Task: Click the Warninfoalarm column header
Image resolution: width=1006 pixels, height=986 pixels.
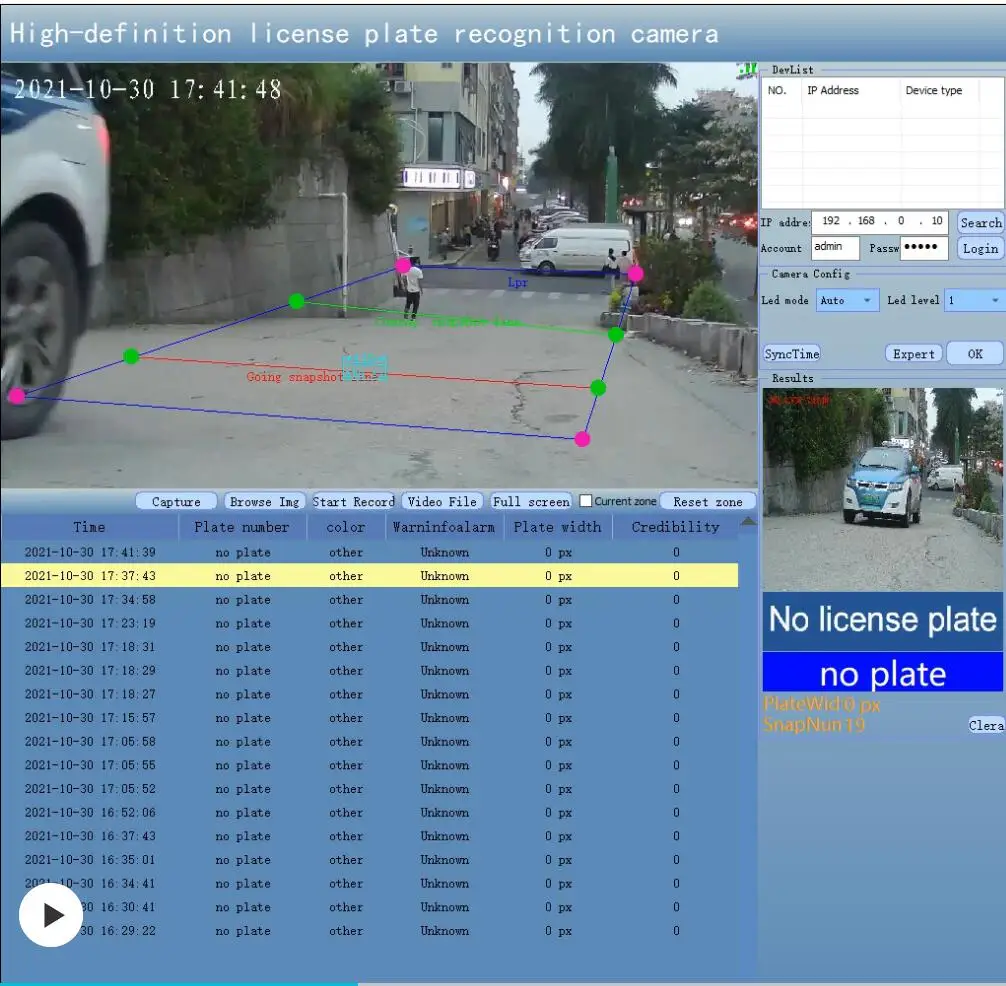Action: tap(444, 527)
